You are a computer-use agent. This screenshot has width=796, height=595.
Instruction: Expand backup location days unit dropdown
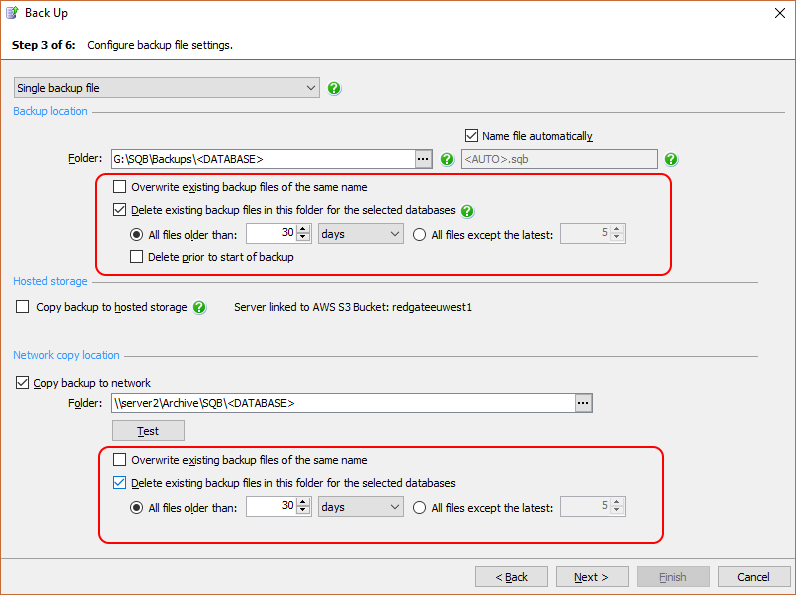click(x=360, y=234)
